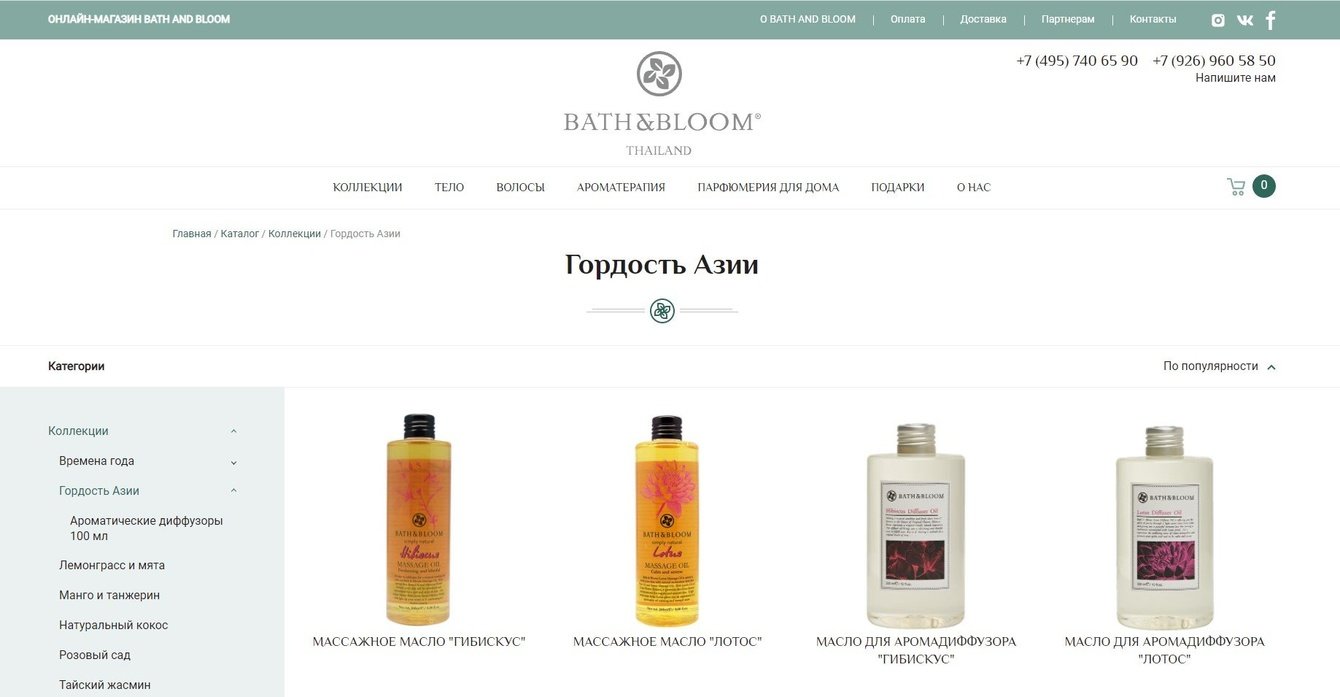Open the shopping cart icon

pyautogui.click(x=1236, y=187)
